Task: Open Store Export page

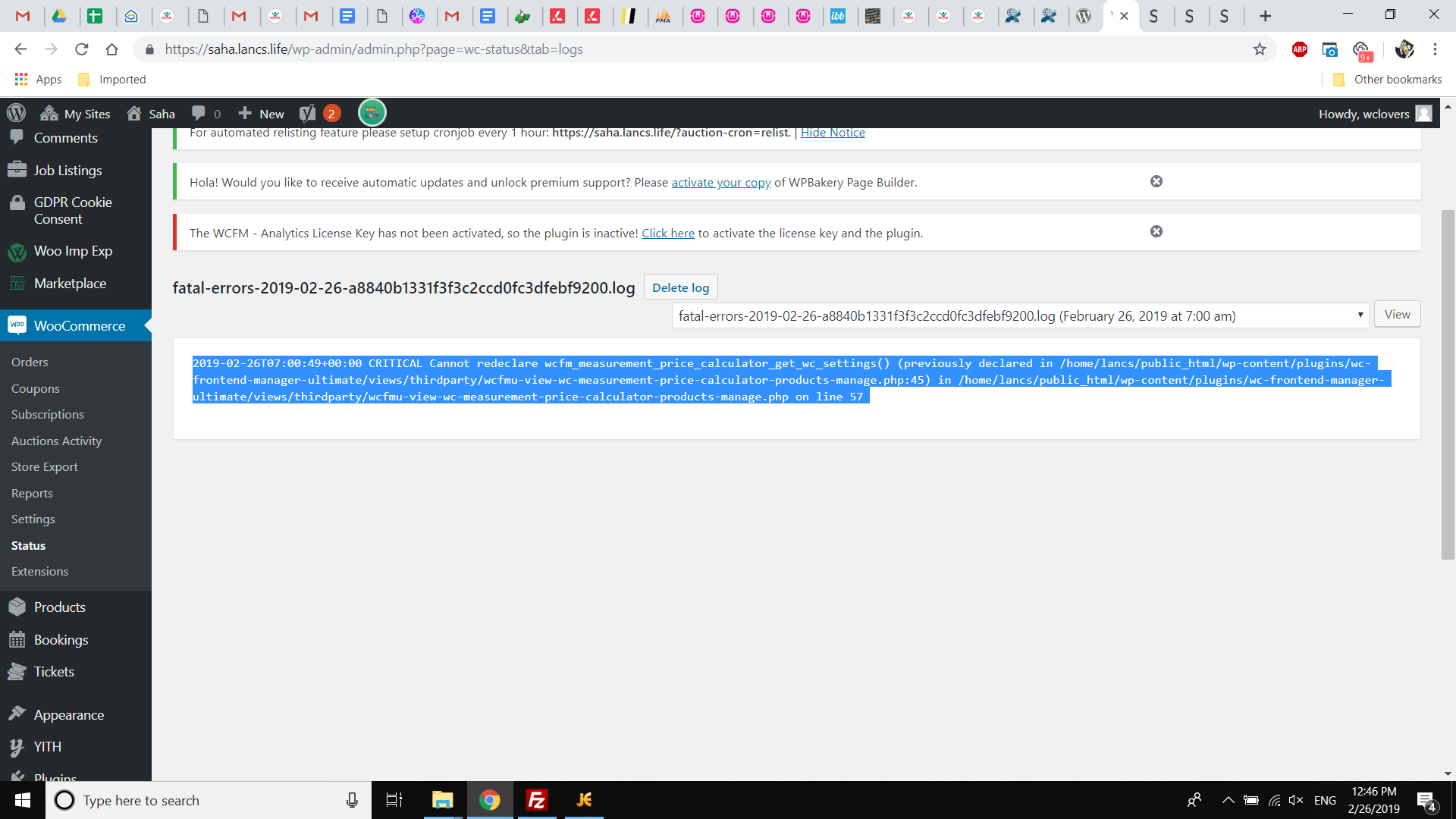Action: (x=45, y=467)
